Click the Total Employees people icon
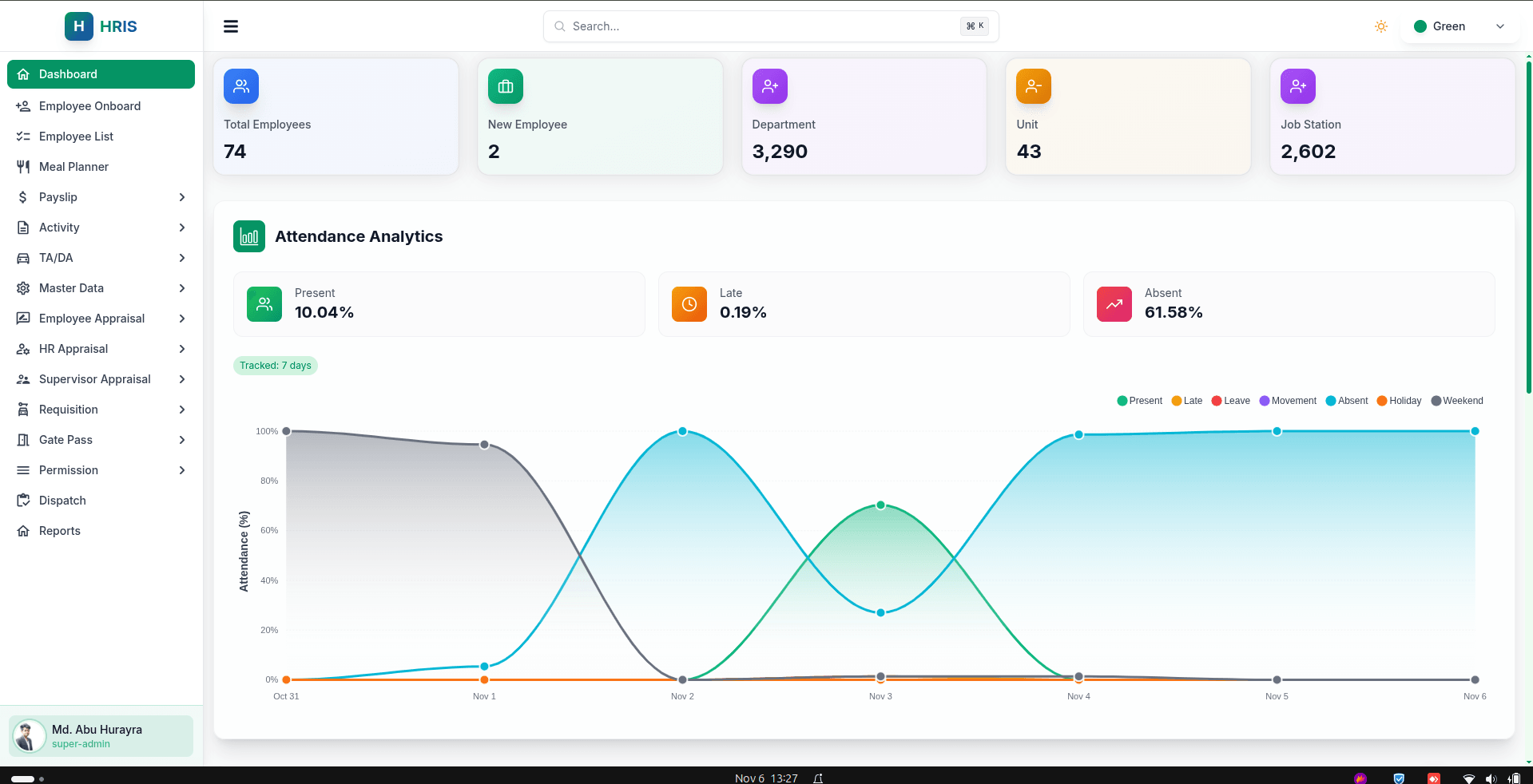 click(x=240, y=85)
